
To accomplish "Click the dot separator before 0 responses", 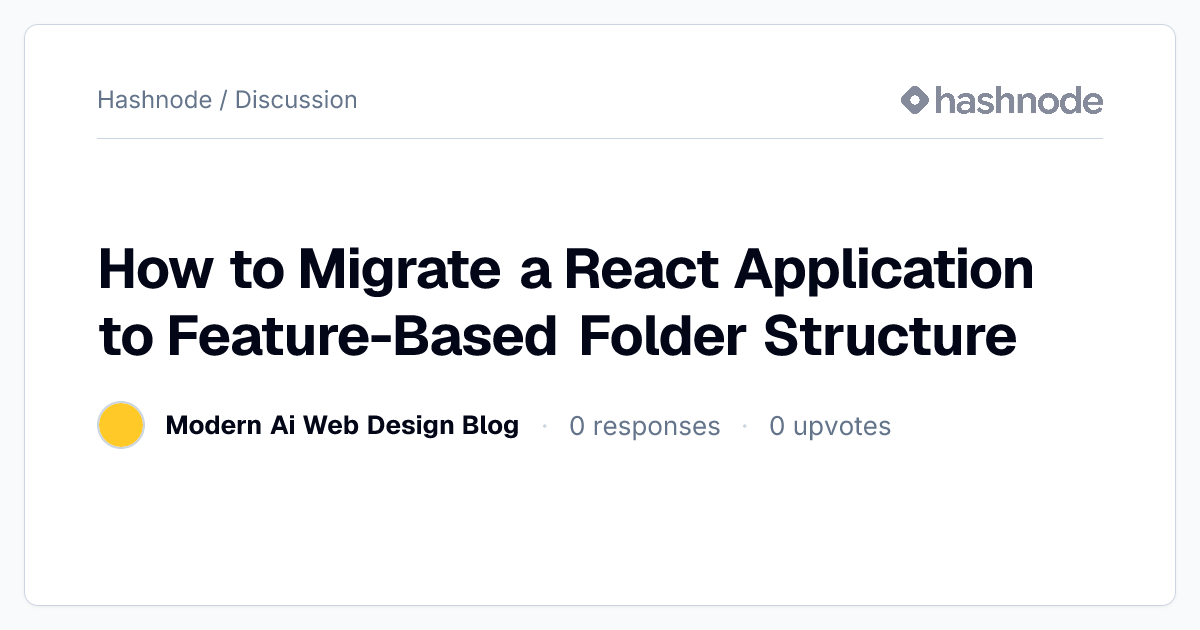I will coord(544,426).
